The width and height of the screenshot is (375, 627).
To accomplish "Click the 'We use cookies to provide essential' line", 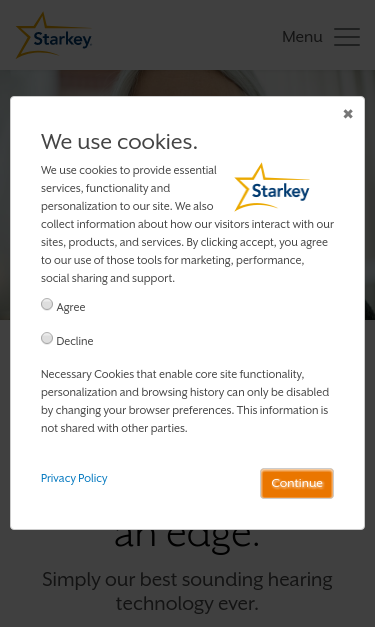I will click(x=129, y=170).
